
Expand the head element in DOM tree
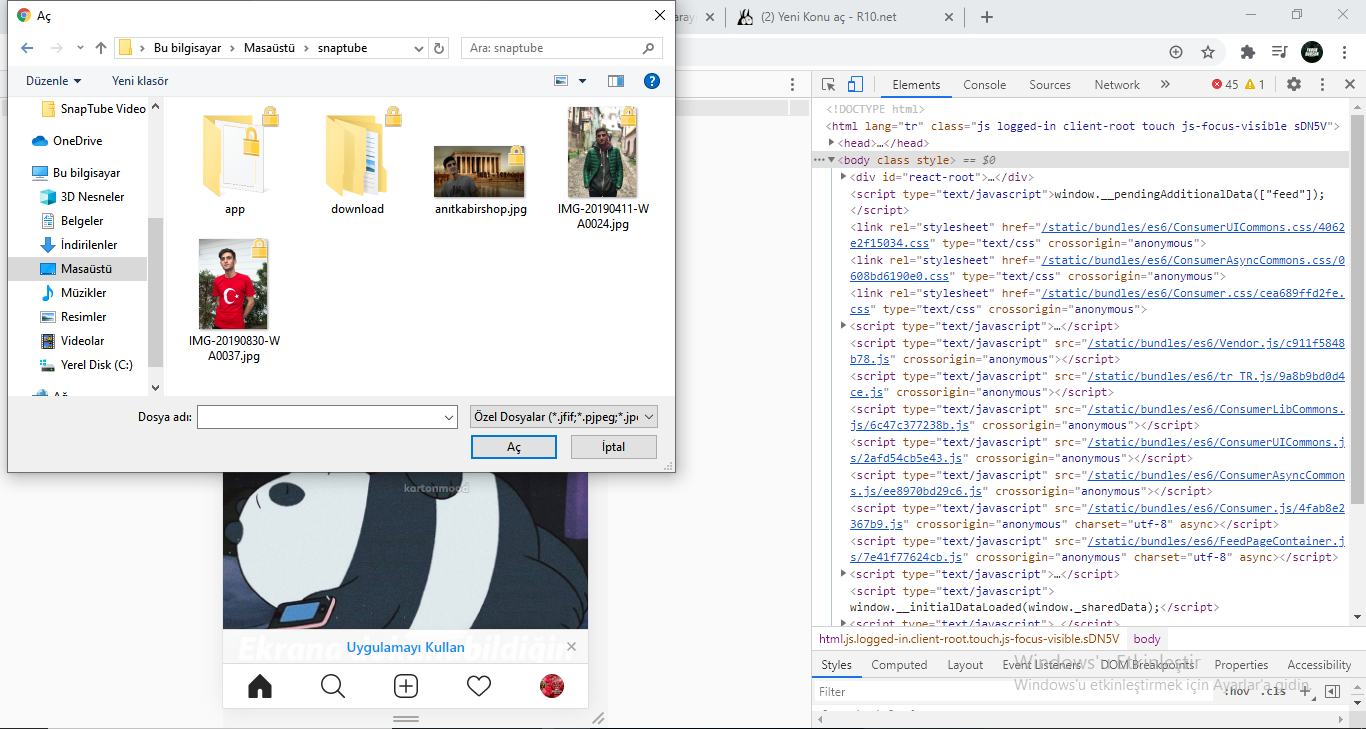click(832, 143)
